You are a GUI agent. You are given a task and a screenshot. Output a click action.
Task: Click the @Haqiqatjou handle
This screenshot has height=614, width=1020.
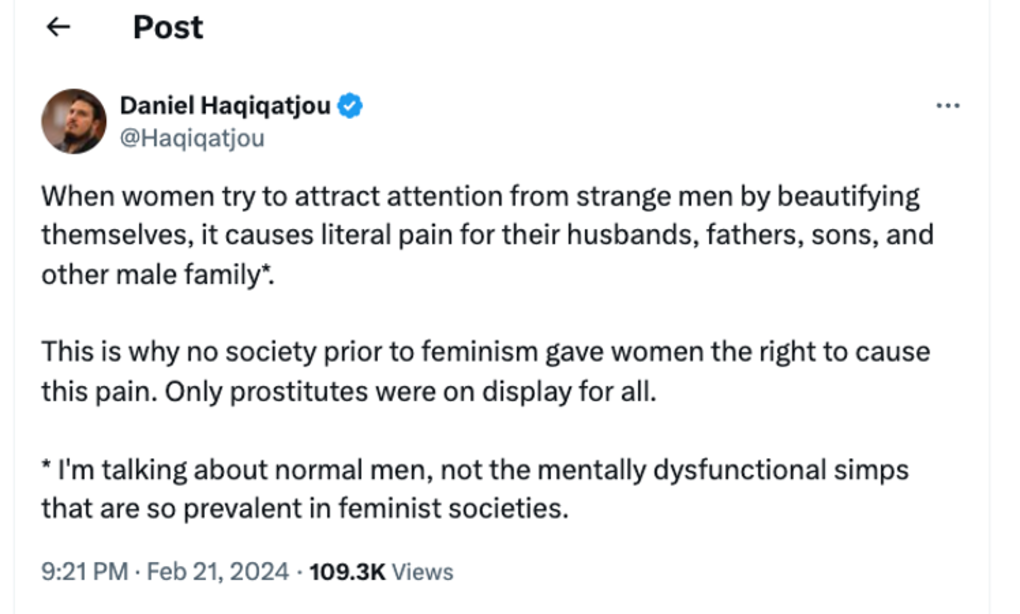(x=192, y=138)
